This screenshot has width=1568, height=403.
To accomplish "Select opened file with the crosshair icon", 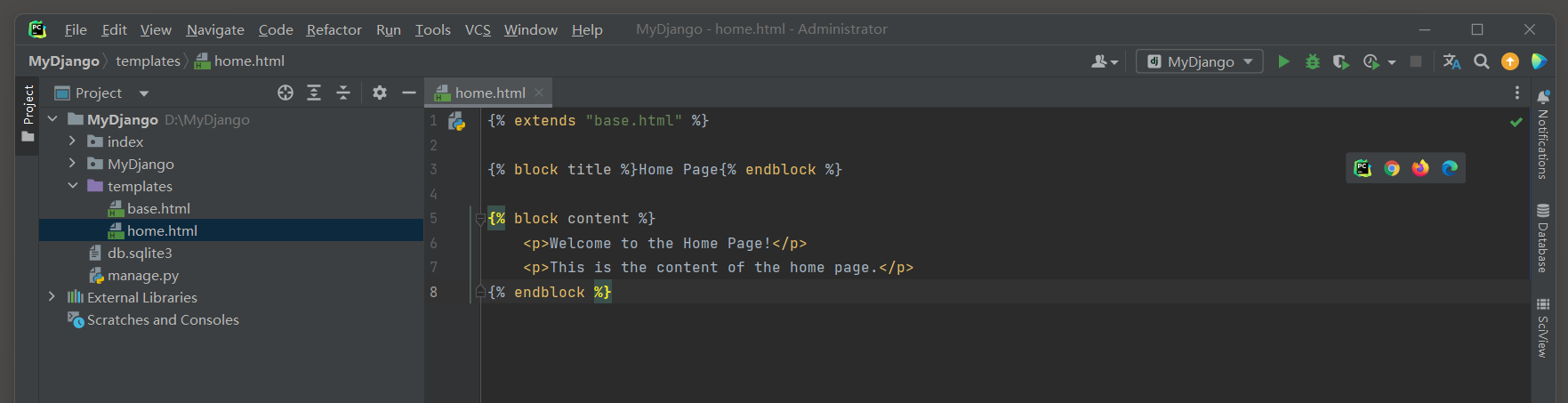I will (x=285, y=93).
